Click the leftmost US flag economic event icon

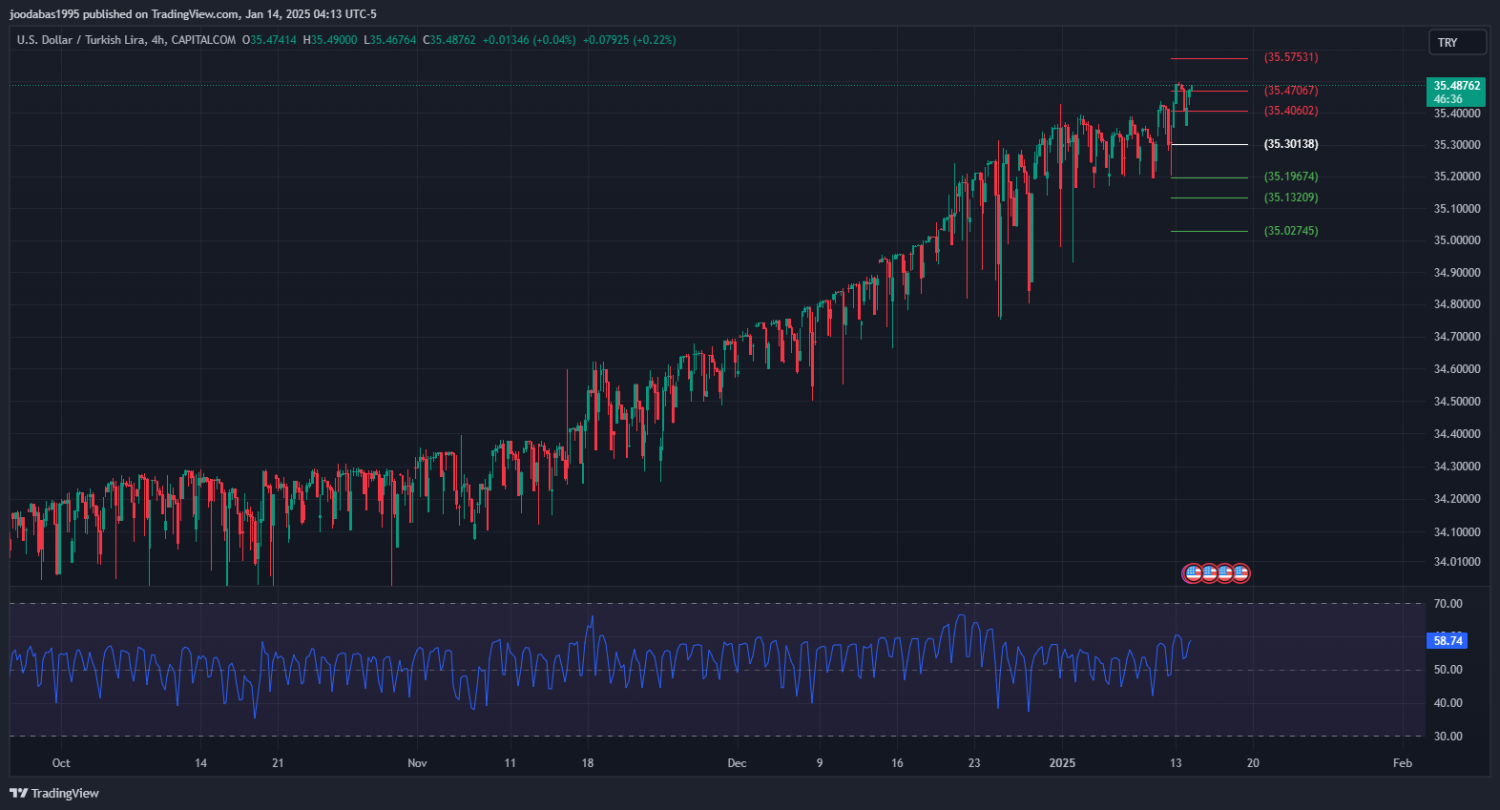click(x=1192, y=573)
